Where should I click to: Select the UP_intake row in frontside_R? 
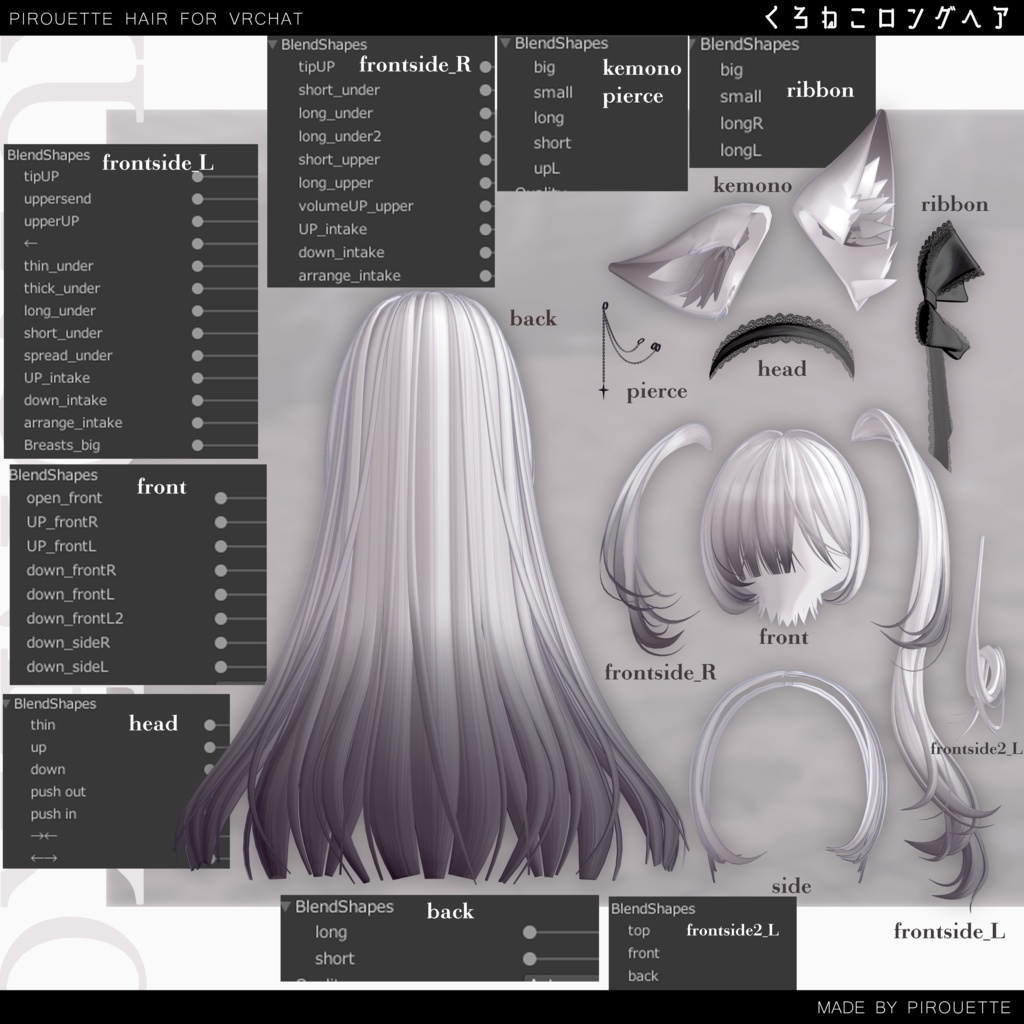(332, 229)
